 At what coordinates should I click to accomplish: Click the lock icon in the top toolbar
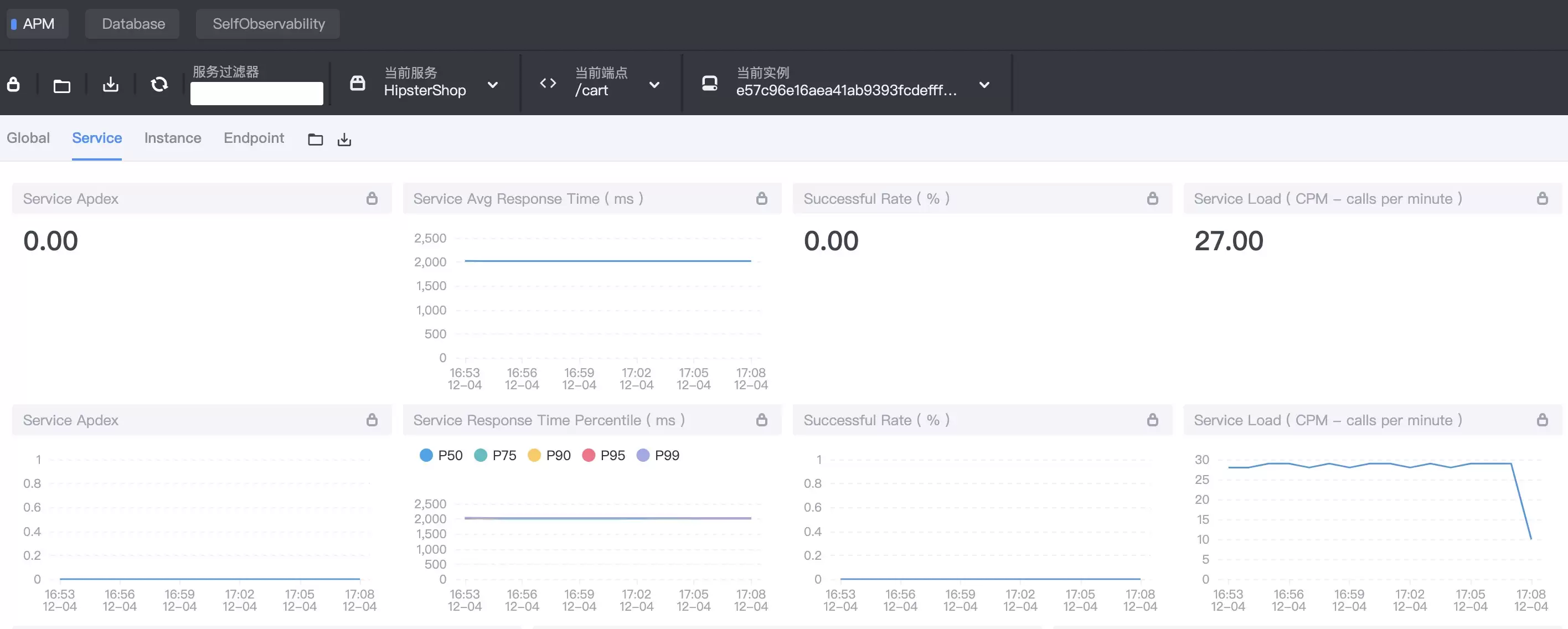click(x=13, y=84)
